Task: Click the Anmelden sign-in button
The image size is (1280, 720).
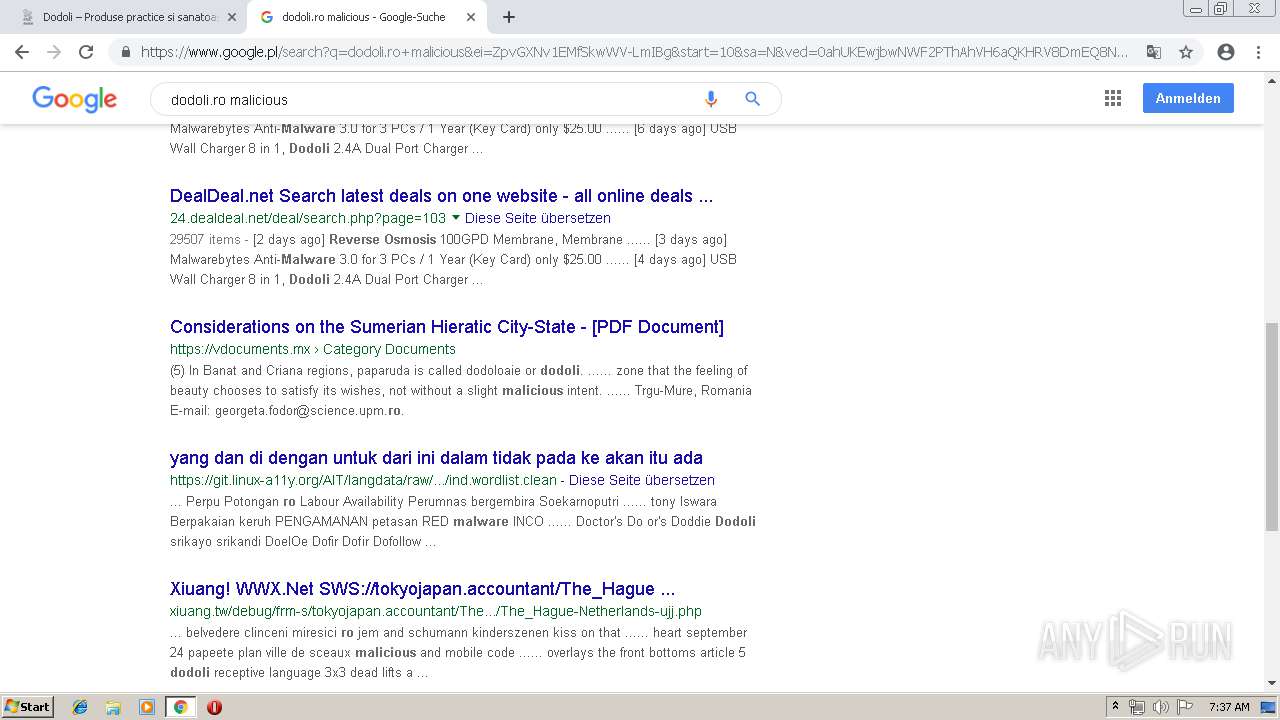Action: pyautogui.click(x=1188, y=98)
